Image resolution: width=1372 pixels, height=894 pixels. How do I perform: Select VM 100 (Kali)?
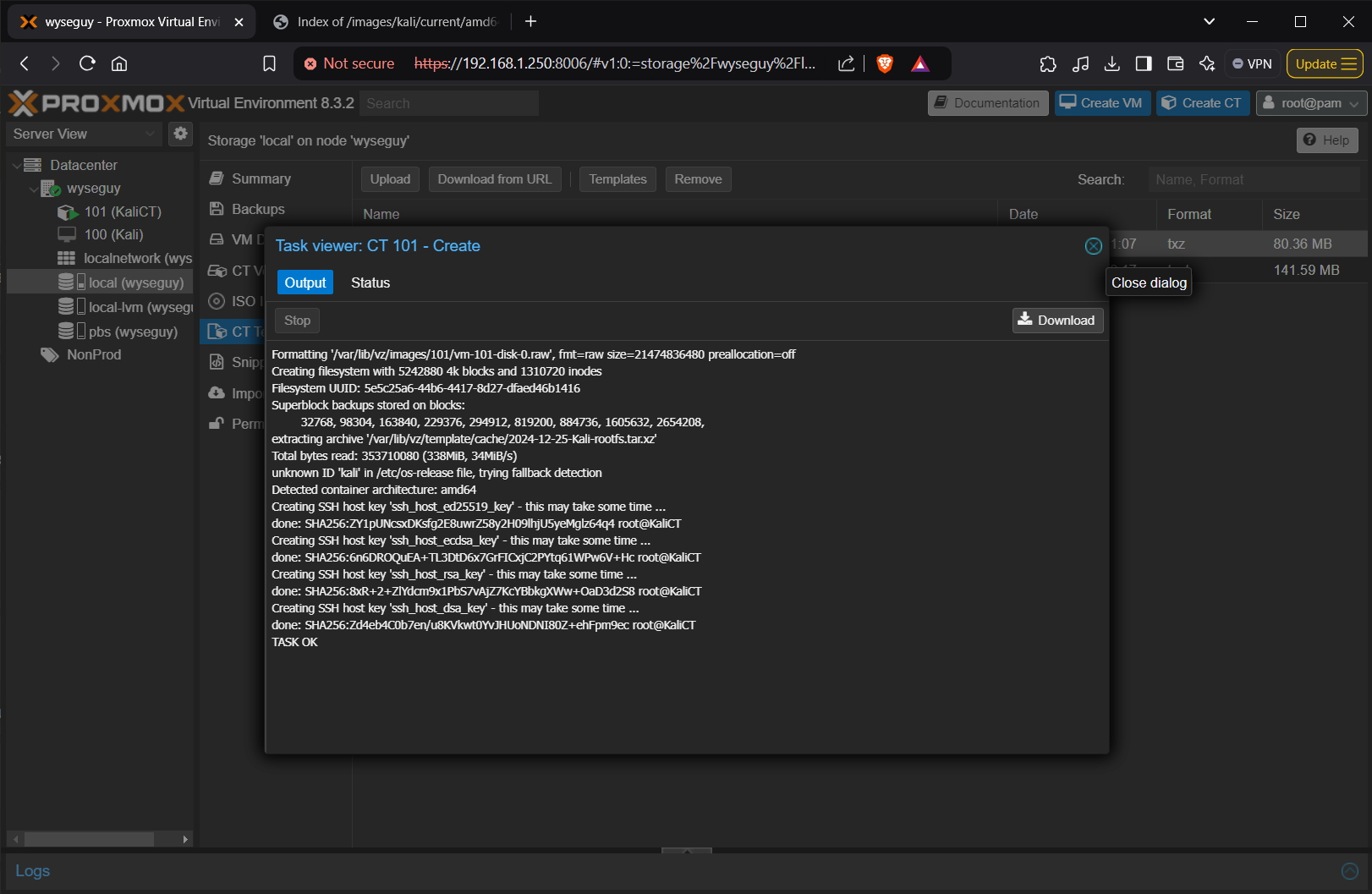(x=113, y=234)
